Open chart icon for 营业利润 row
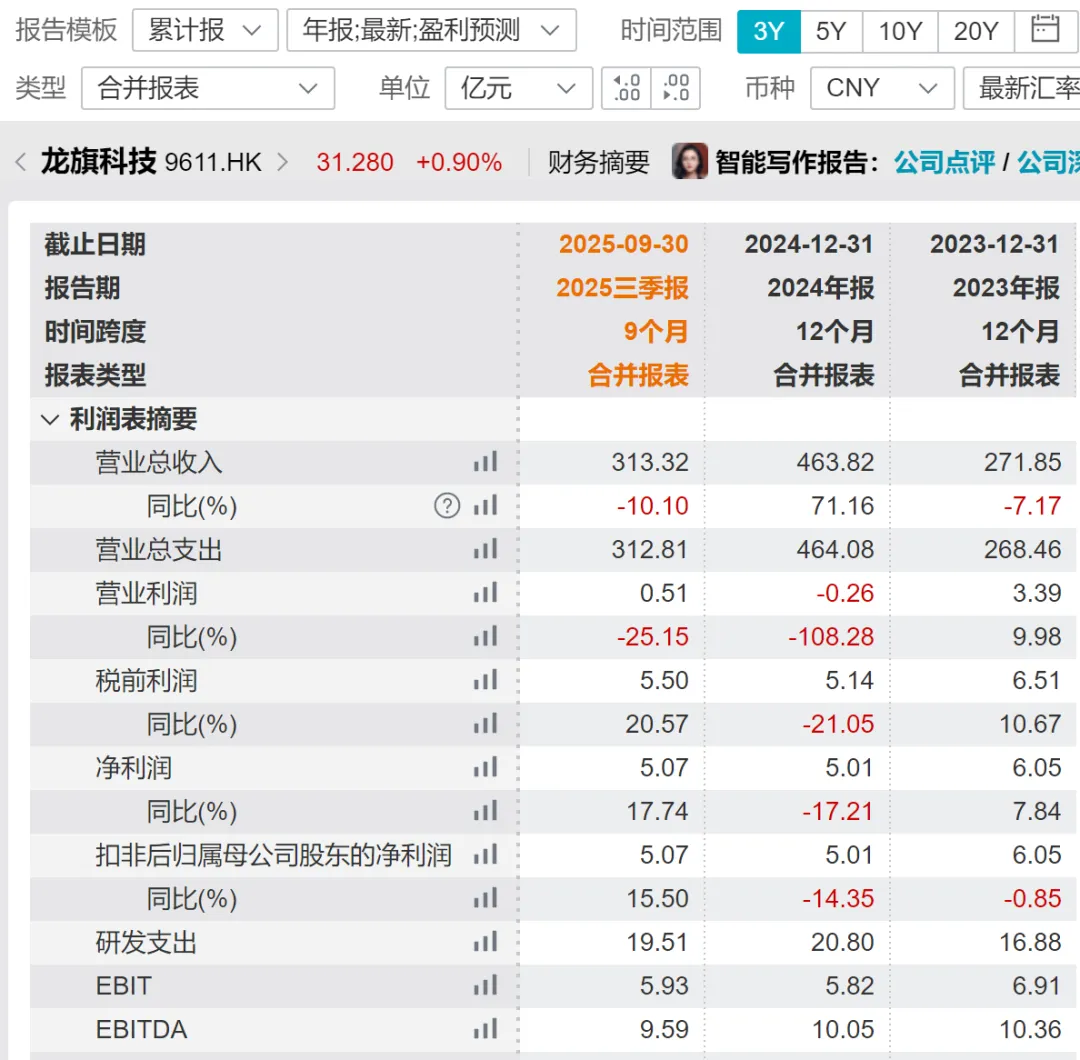This screenshot has width=1080, height=1060. [486, 593]
